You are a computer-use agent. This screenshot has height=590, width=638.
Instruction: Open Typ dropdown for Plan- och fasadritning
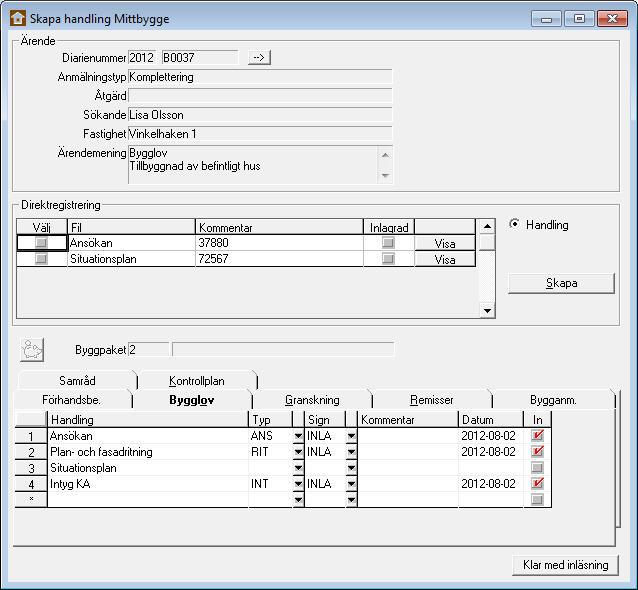tap(298, 452)
